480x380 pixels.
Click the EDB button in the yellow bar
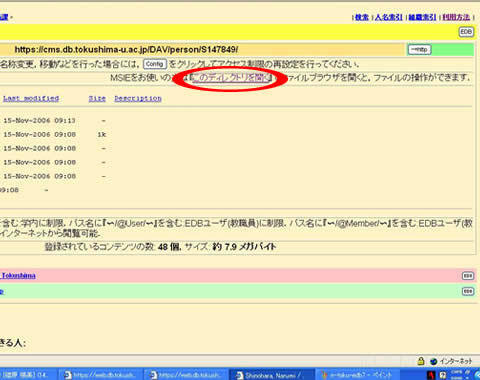tap(466, 32)
